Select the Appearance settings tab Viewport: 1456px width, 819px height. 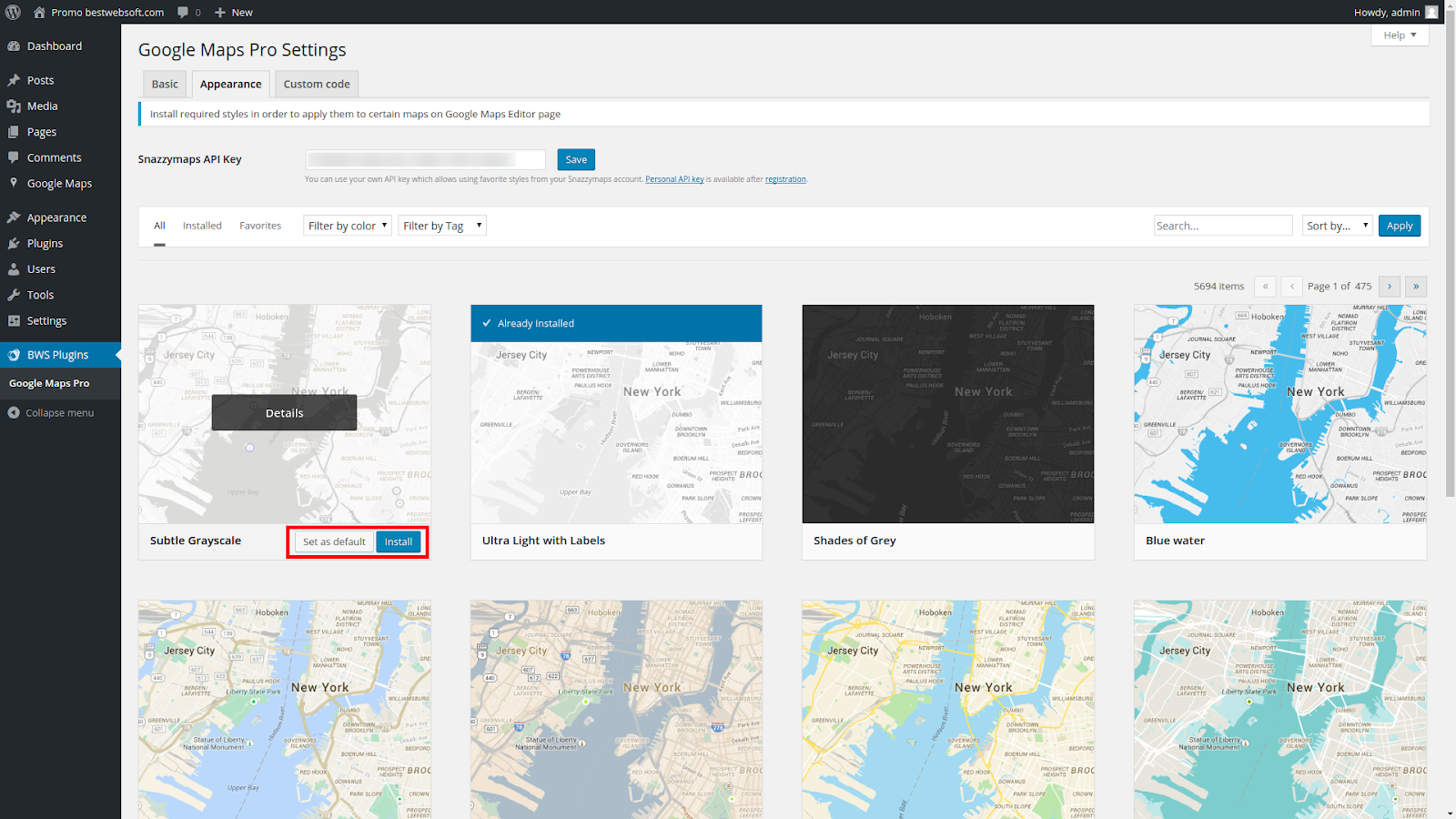pyautogui.click(x=230, y=84)
